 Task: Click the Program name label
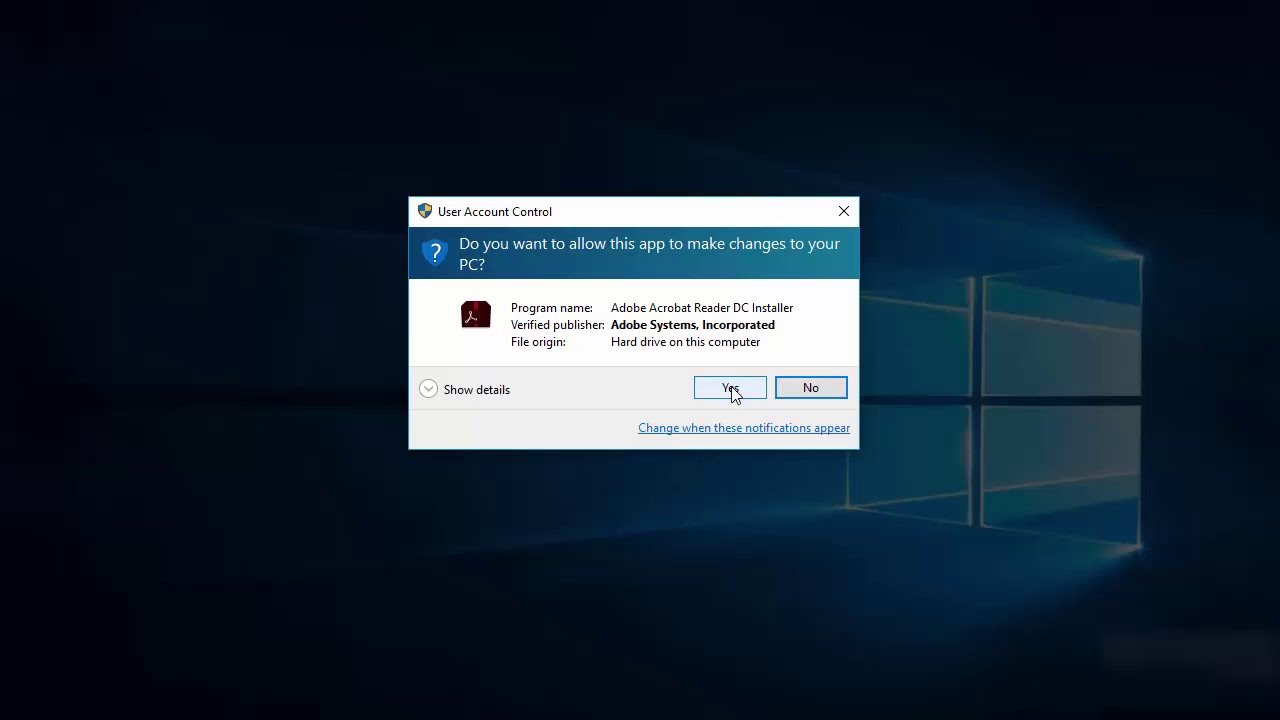click(x=552, y=308)
